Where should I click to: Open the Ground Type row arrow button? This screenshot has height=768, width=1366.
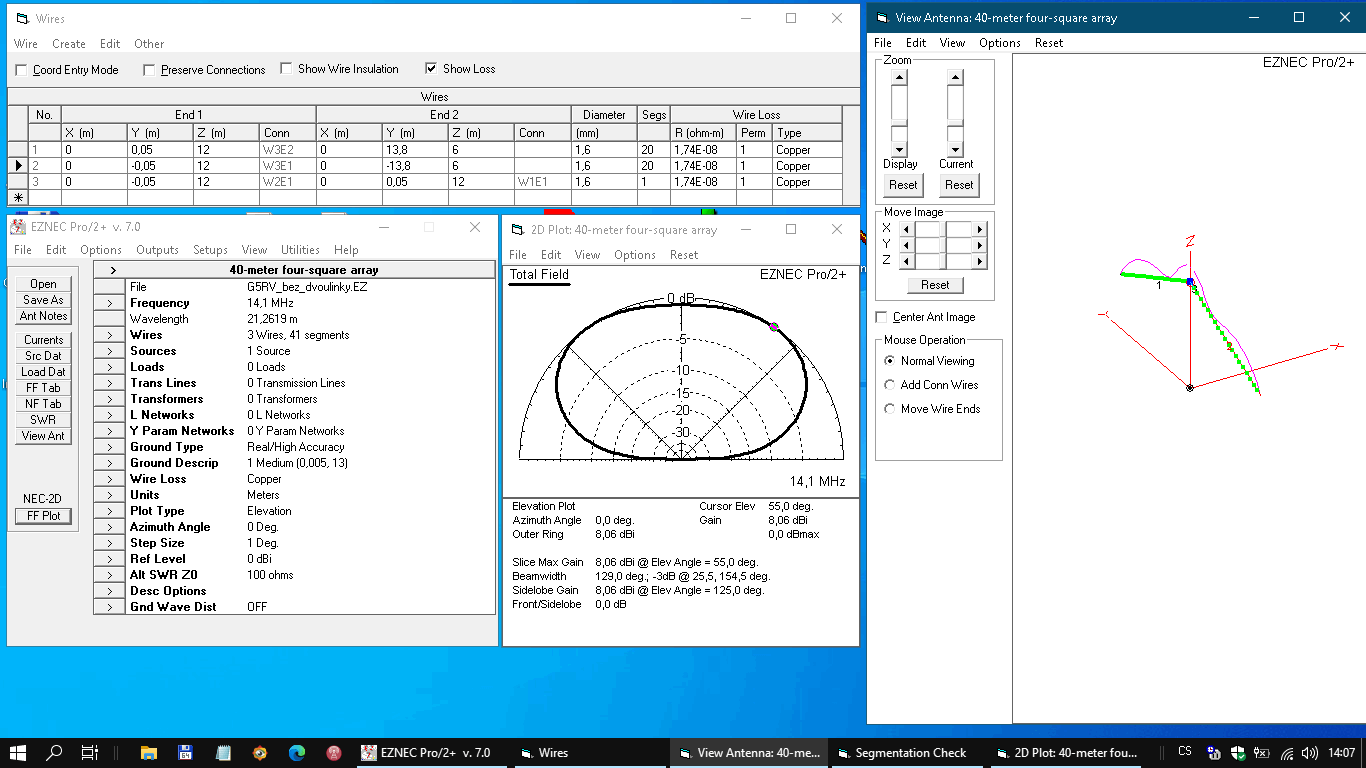click(110, 447)
